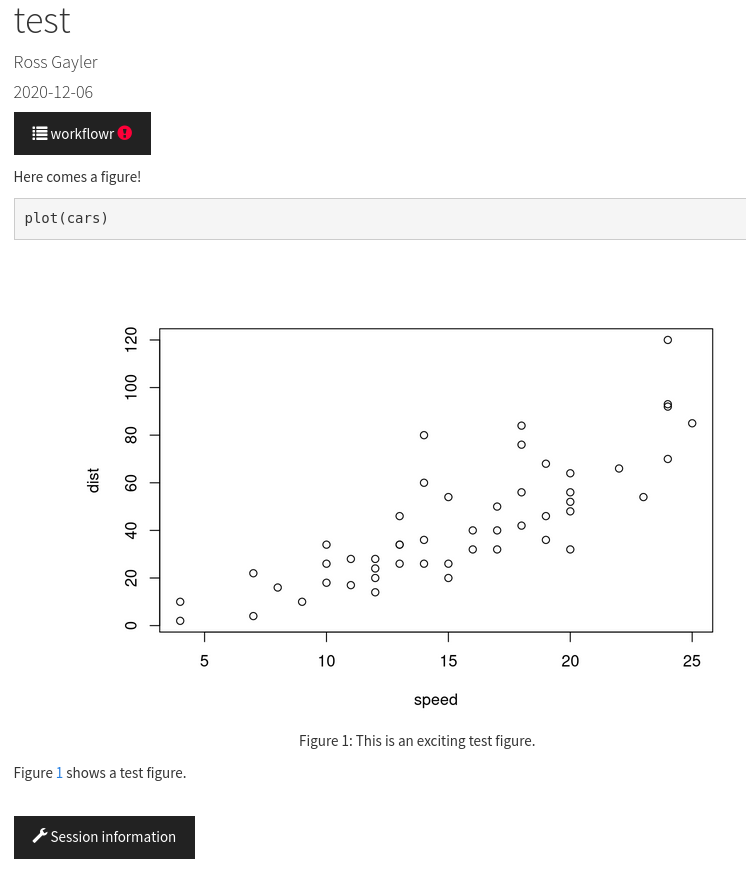Image resolution: width=746 pixels, height=869 pixels.
Task: Expand the workflowr reproducibility panel
Action: tap(82, 133)
